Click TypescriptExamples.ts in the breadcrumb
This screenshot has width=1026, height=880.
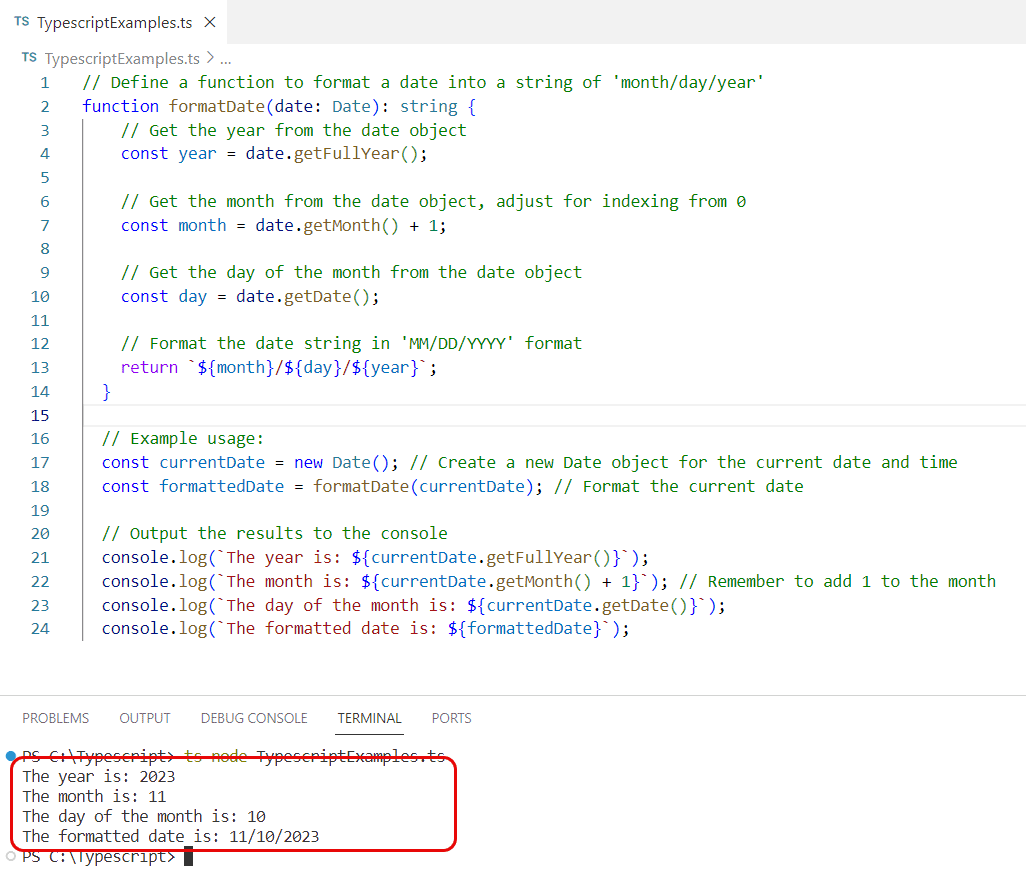(x=122, y=59)
